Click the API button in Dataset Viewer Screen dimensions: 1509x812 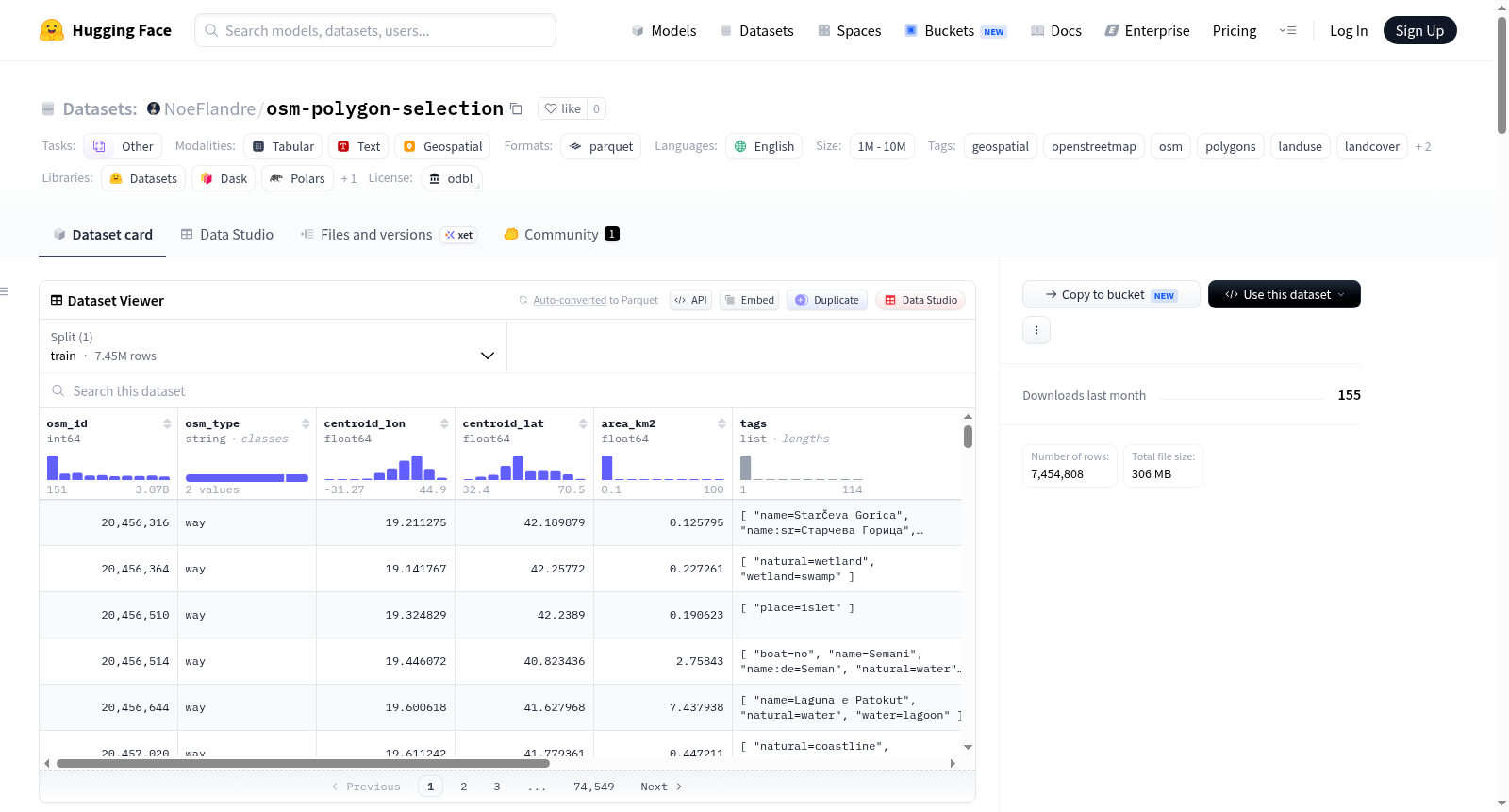coord(690,300)
